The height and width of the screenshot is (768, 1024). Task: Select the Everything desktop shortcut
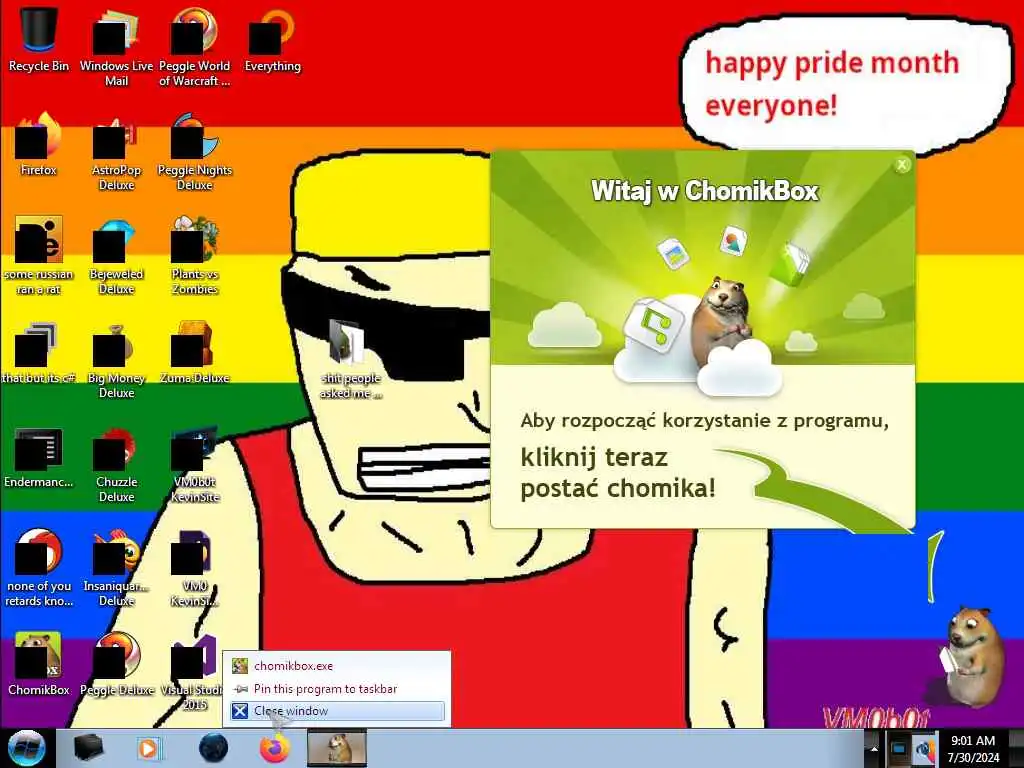click(x=272, y=39)
